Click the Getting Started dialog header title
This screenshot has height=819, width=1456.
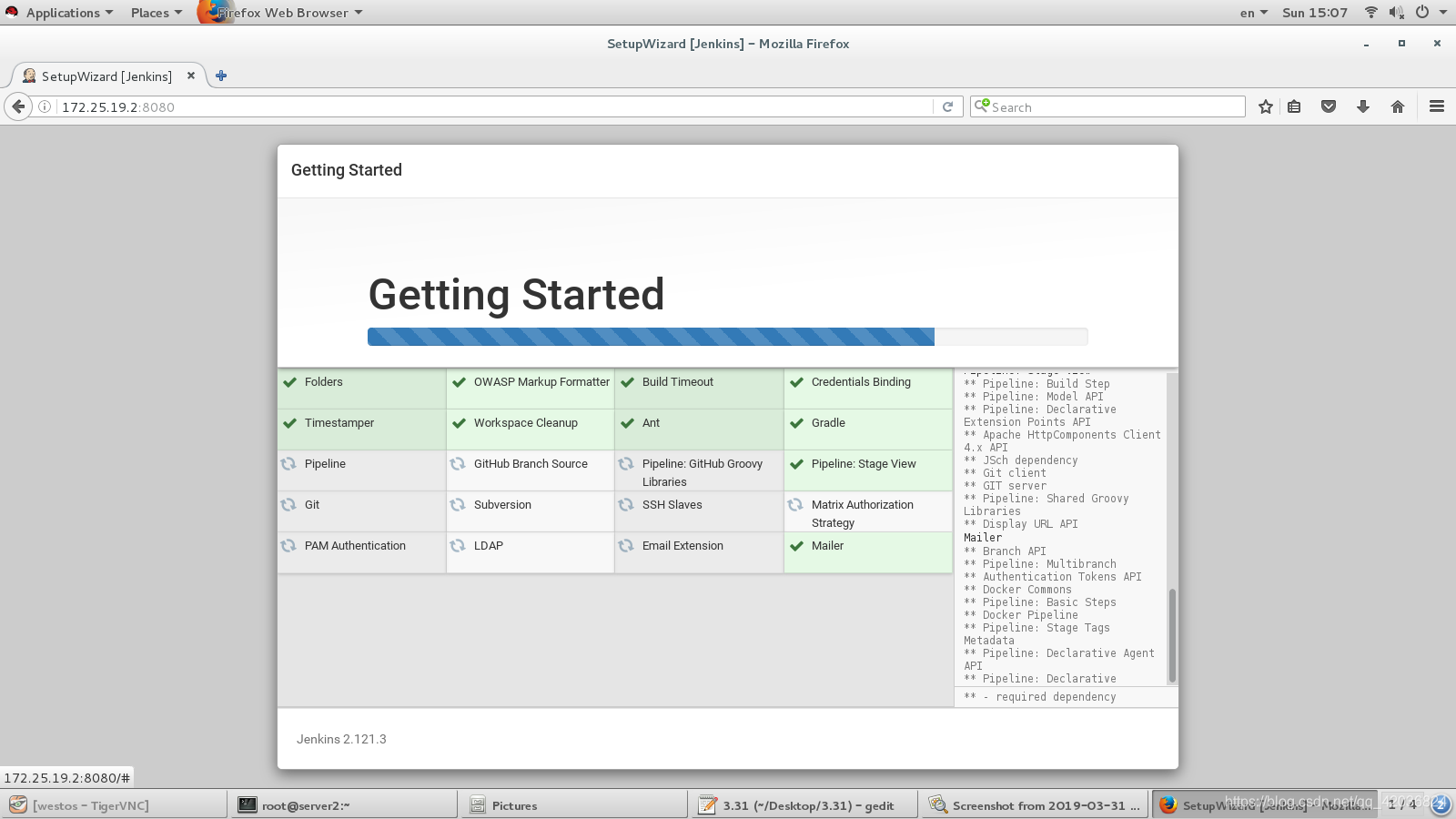click(347, 170)
